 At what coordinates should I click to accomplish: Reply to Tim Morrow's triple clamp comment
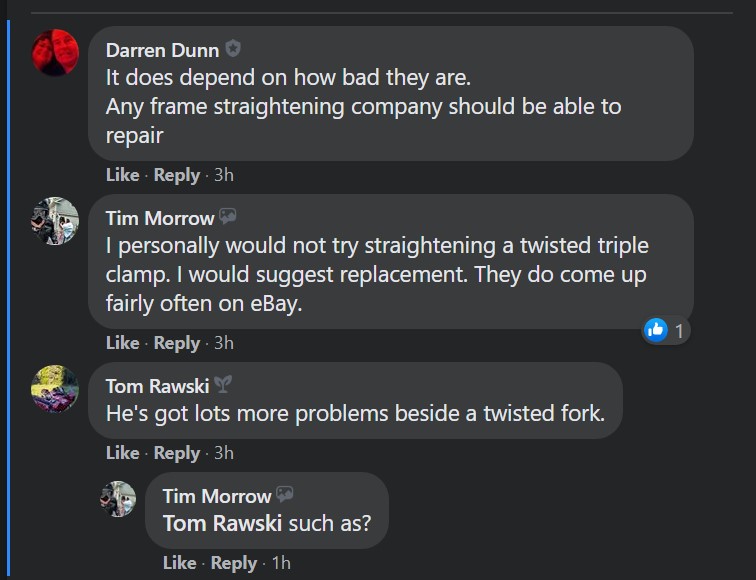176,344
